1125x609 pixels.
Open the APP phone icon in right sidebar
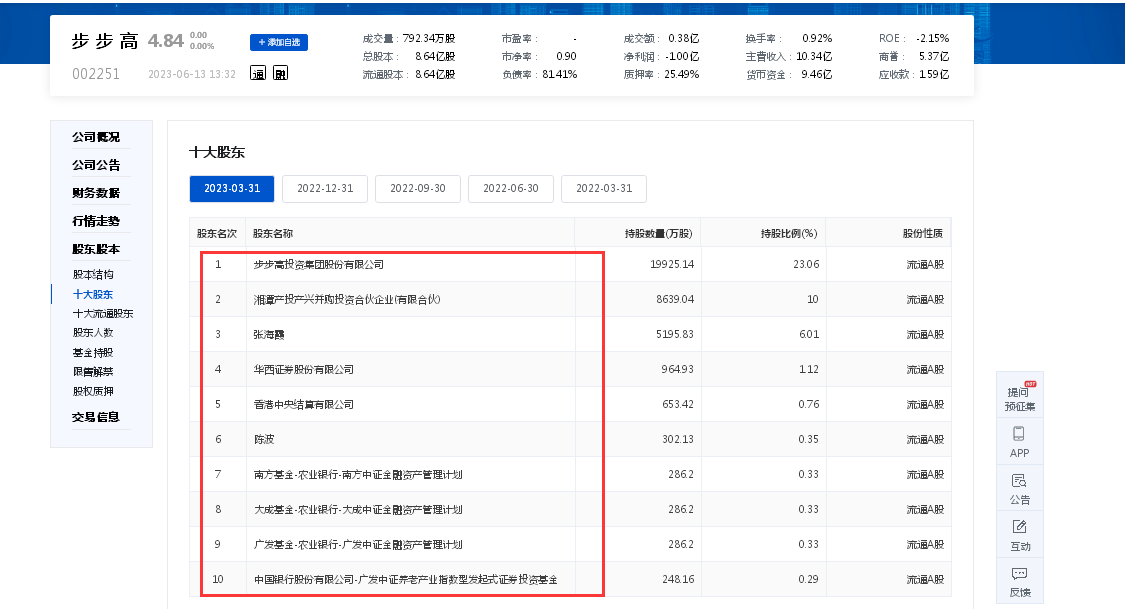[1020, 442]
